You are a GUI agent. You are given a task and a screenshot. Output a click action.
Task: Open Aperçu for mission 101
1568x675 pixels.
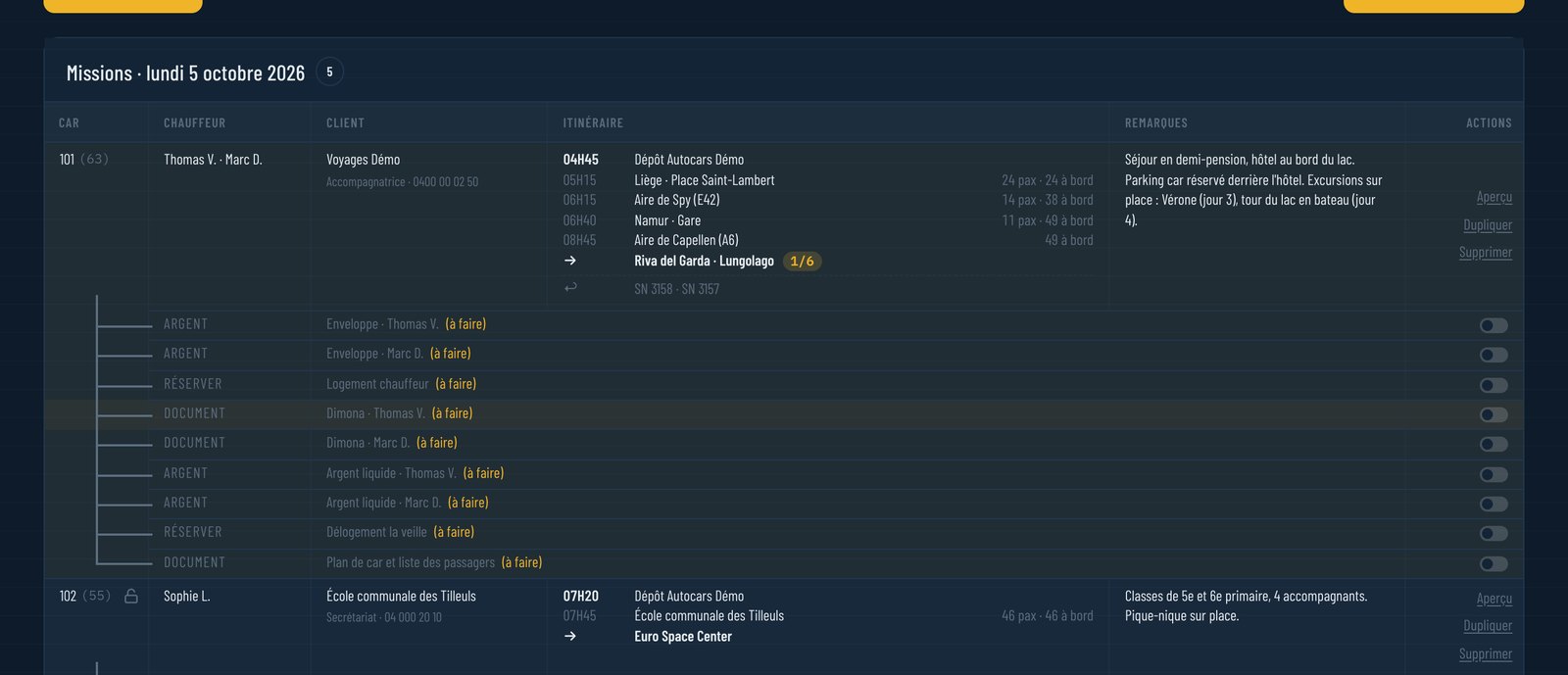pos(1494,197)
